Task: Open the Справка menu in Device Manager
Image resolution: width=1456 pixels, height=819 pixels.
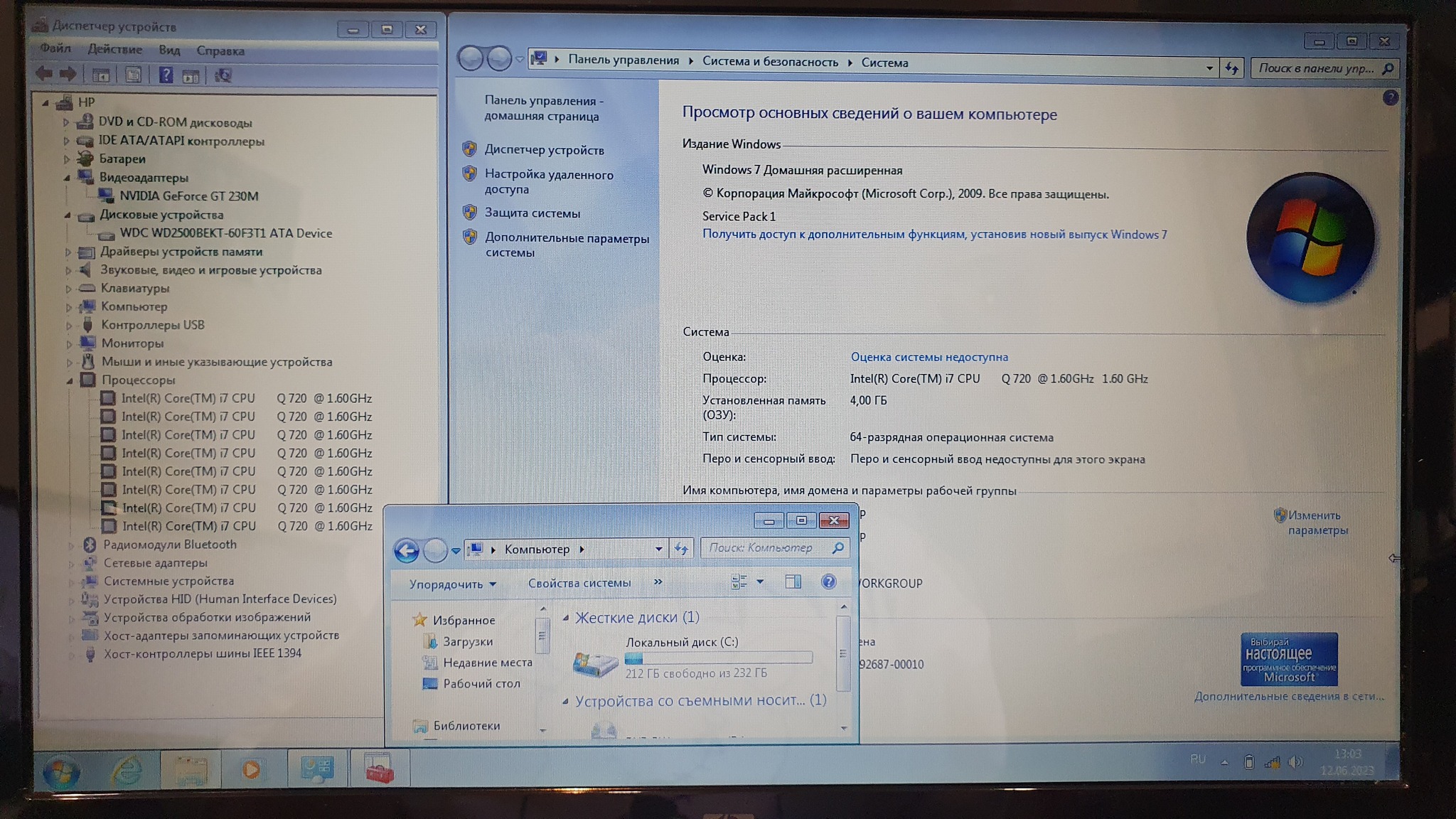Action: (220, 51)
